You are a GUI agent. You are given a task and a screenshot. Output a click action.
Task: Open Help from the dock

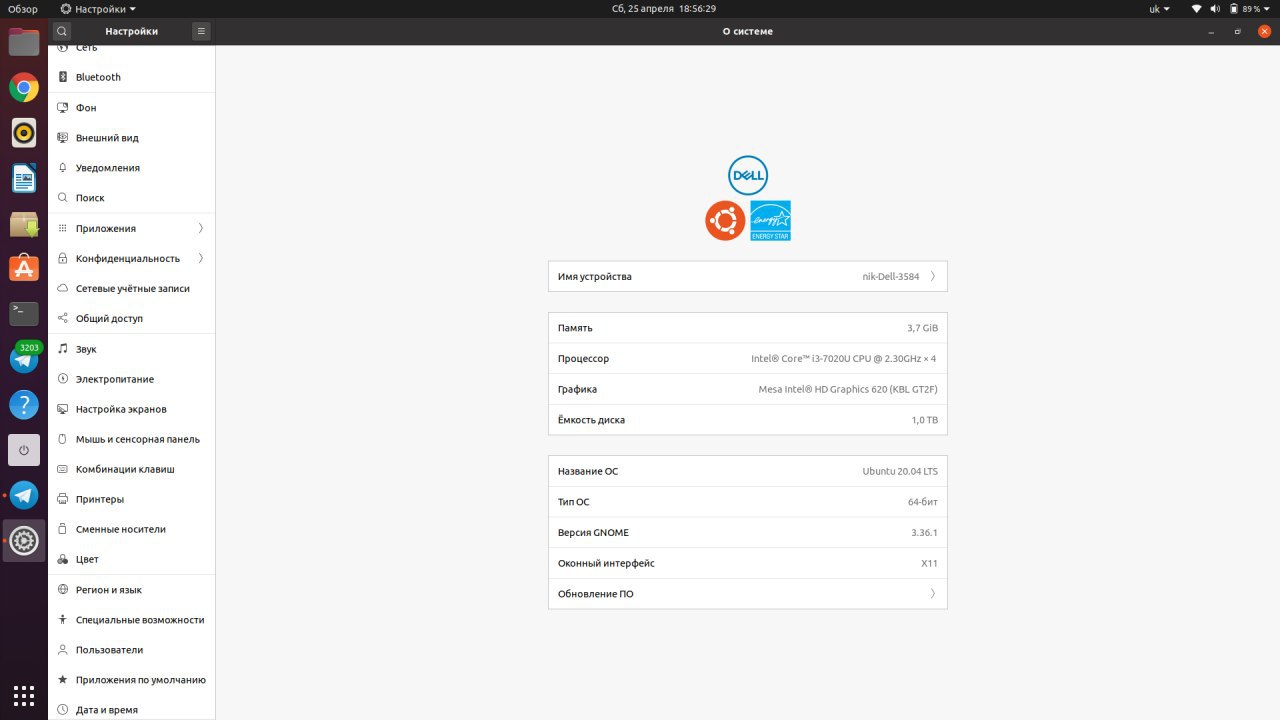24,404
